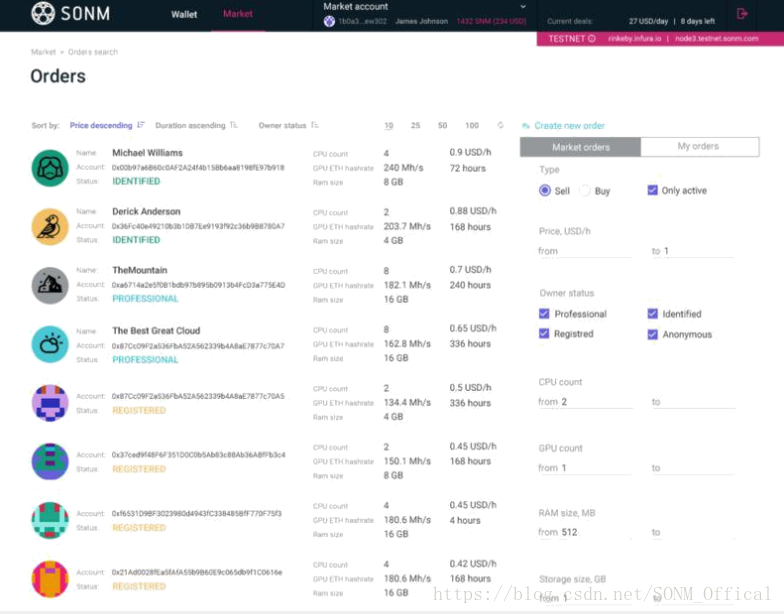Screen dimensions: 784x614
Task: Click the 27 USD/day current deals value
Action: tap(648, 22)
